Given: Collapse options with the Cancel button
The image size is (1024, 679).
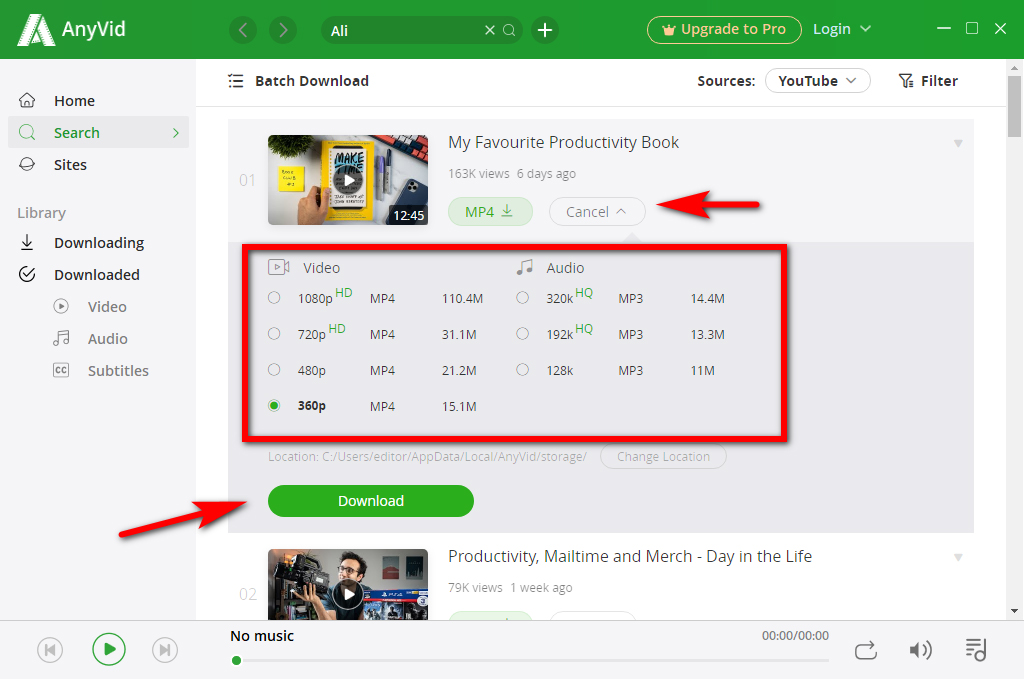Looking at the screenshot, I should coord(597,212).
